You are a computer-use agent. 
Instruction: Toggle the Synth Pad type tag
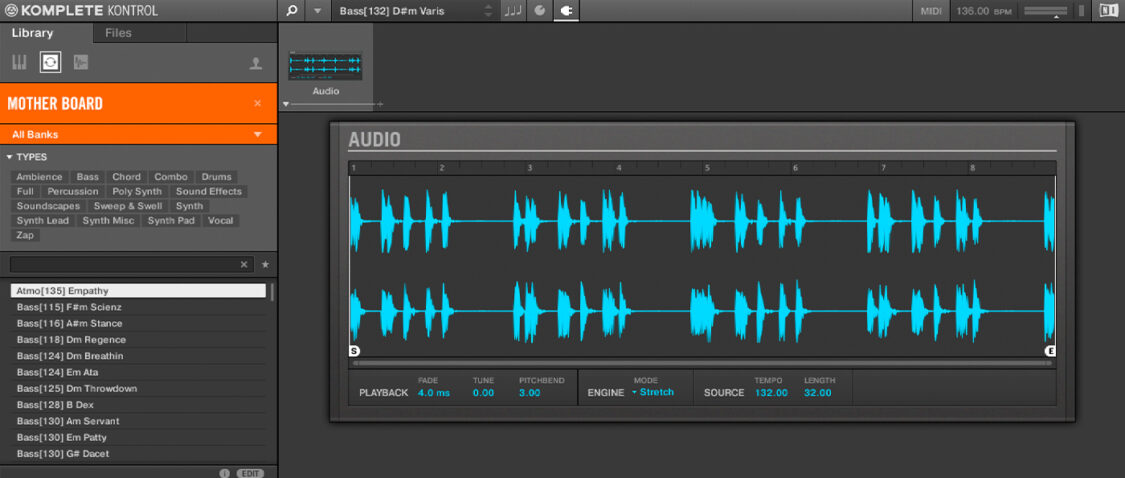point(171,220)
